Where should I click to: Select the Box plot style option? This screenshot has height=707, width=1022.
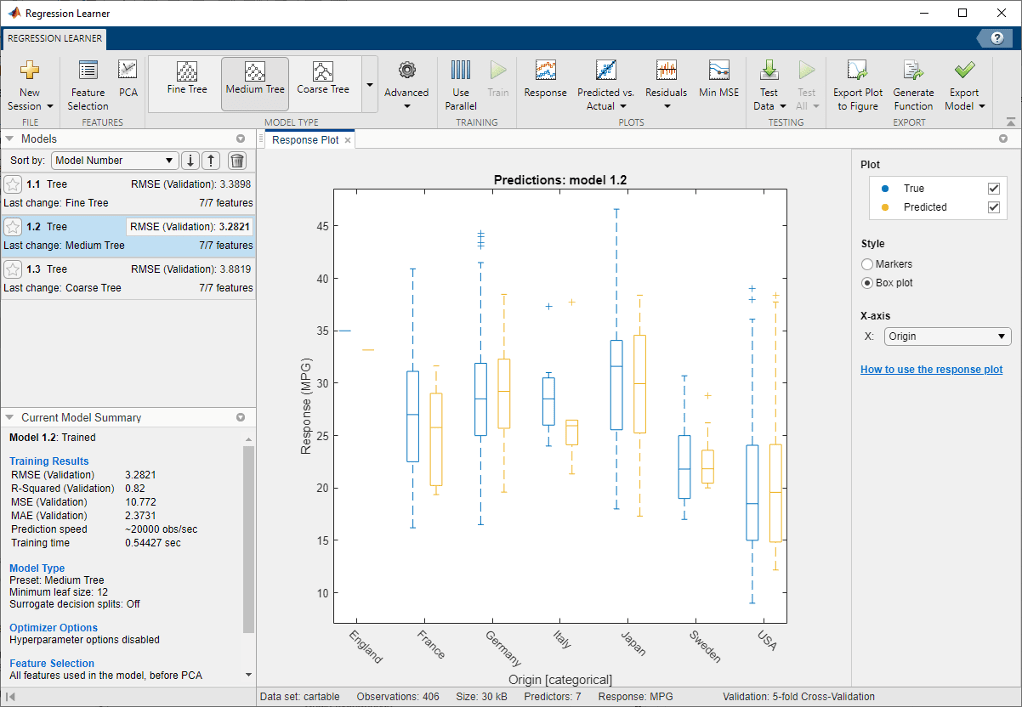pyautogui.click(x=867, y=283)
